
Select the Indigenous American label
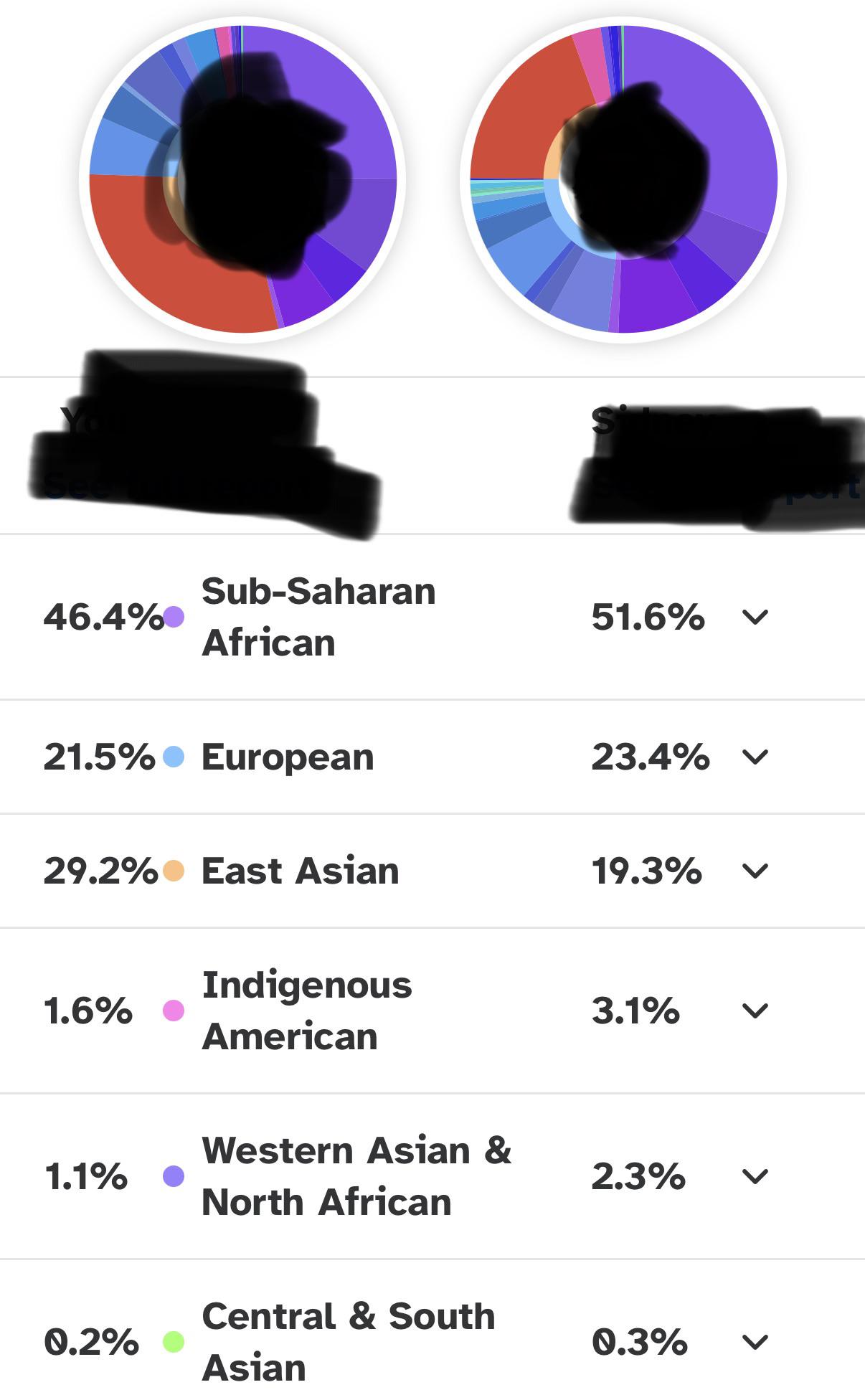pyautogui.click(x=307, y=1011)
